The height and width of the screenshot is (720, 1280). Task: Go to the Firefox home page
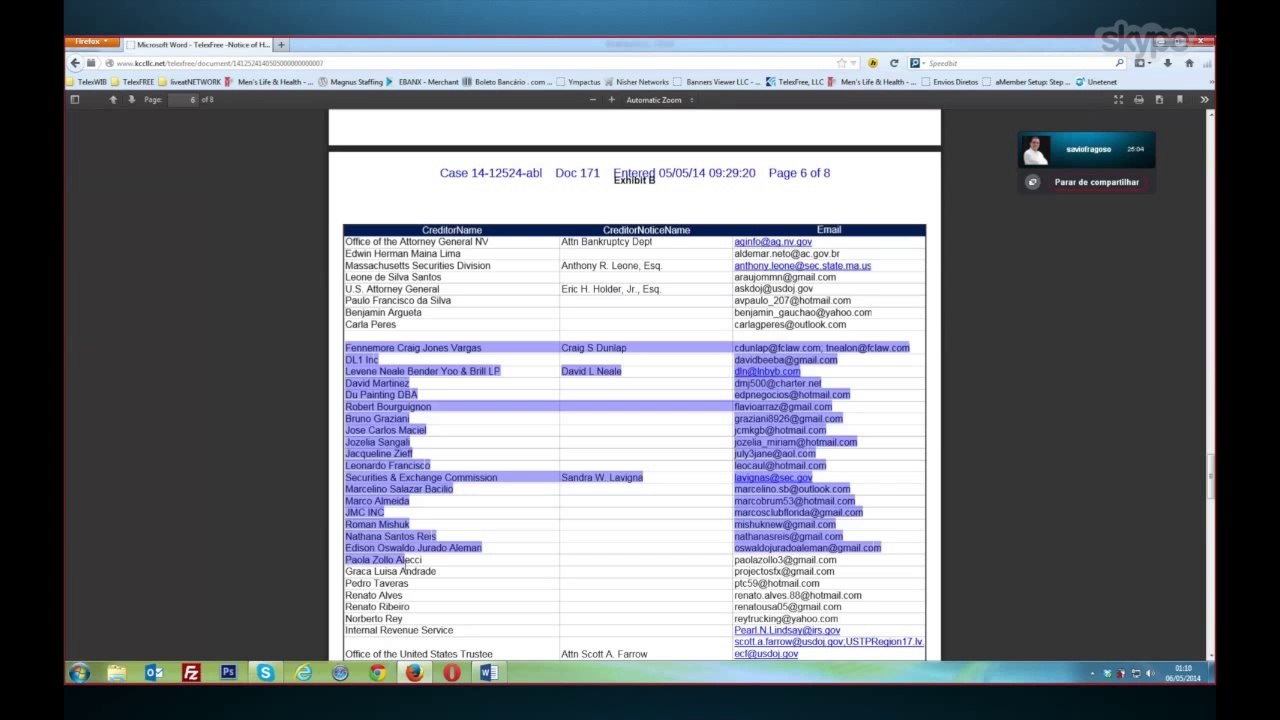click(x=1188, y=63)
